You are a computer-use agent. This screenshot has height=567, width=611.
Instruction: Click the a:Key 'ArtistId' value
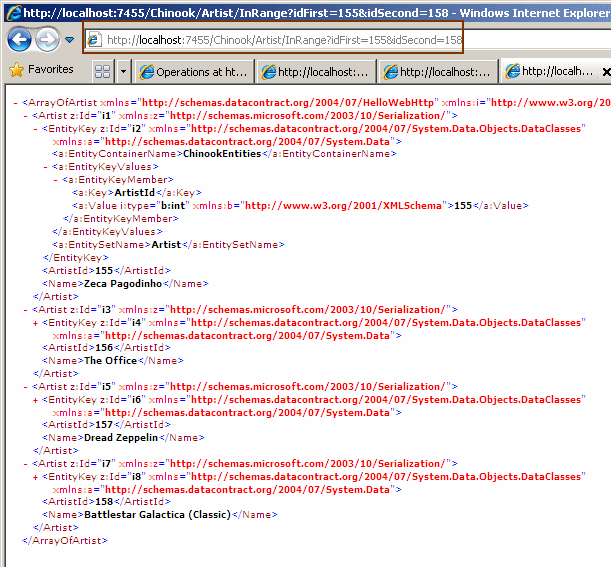pos(134,193)
